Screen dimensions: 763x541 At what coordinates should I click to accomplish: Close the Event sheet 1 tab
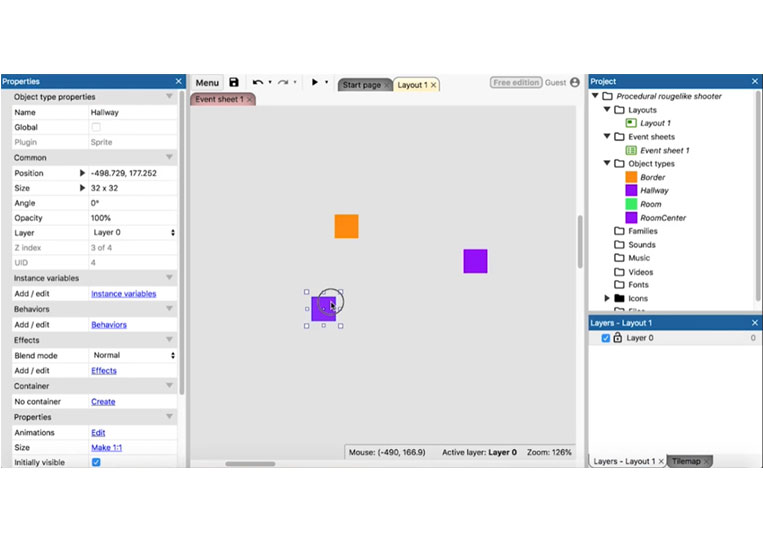click(250, 99)
